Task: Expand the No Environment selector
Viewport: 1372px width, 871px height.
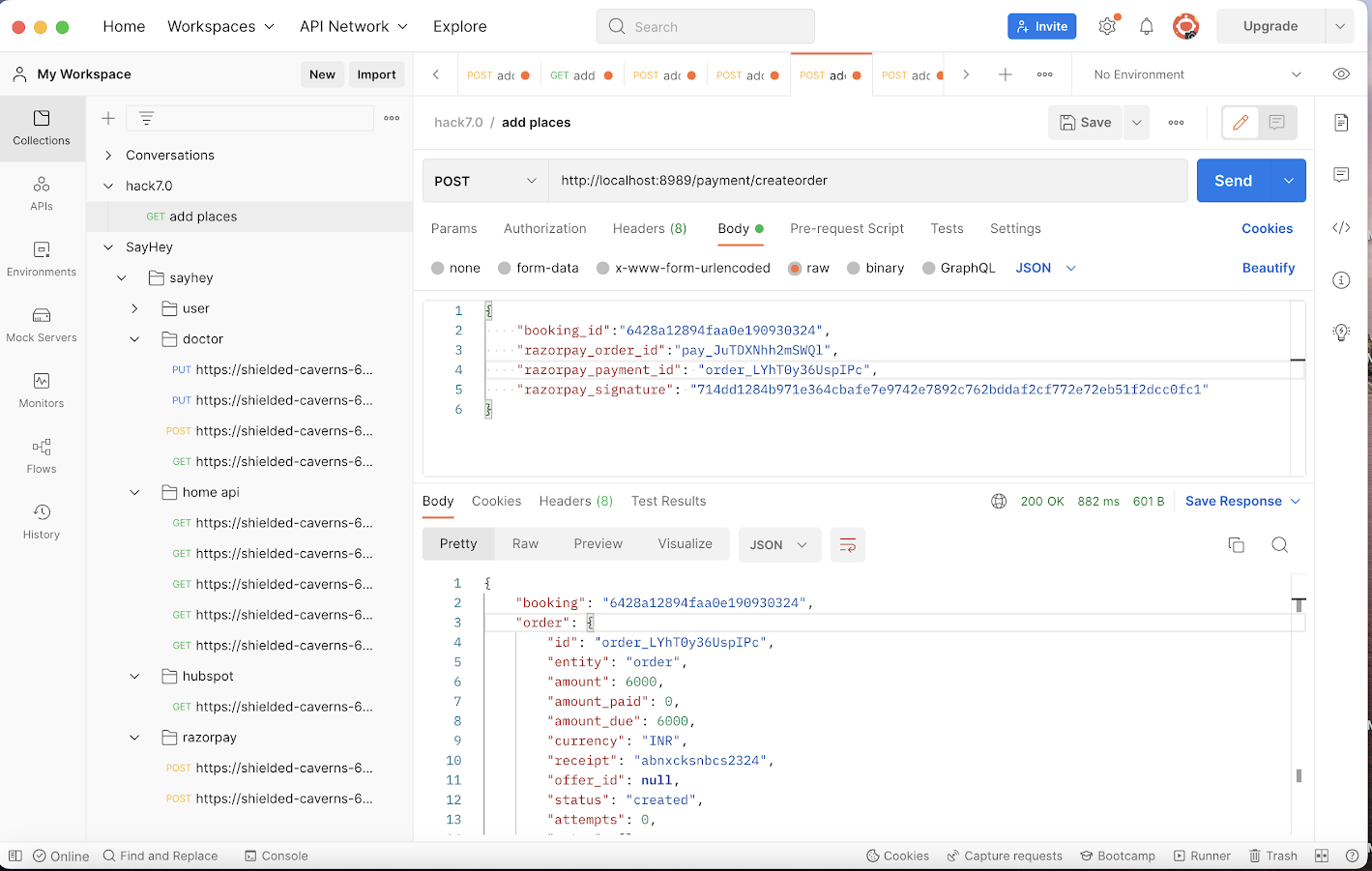Action: click(1199, 73)
